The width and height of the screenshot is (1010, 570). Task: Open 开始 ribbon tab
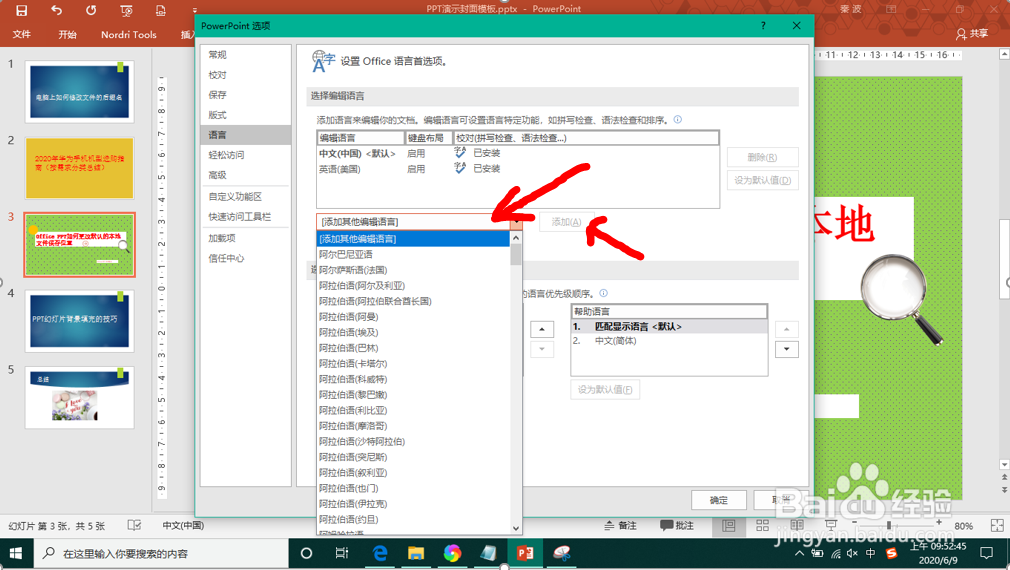[x=68, y=34]
